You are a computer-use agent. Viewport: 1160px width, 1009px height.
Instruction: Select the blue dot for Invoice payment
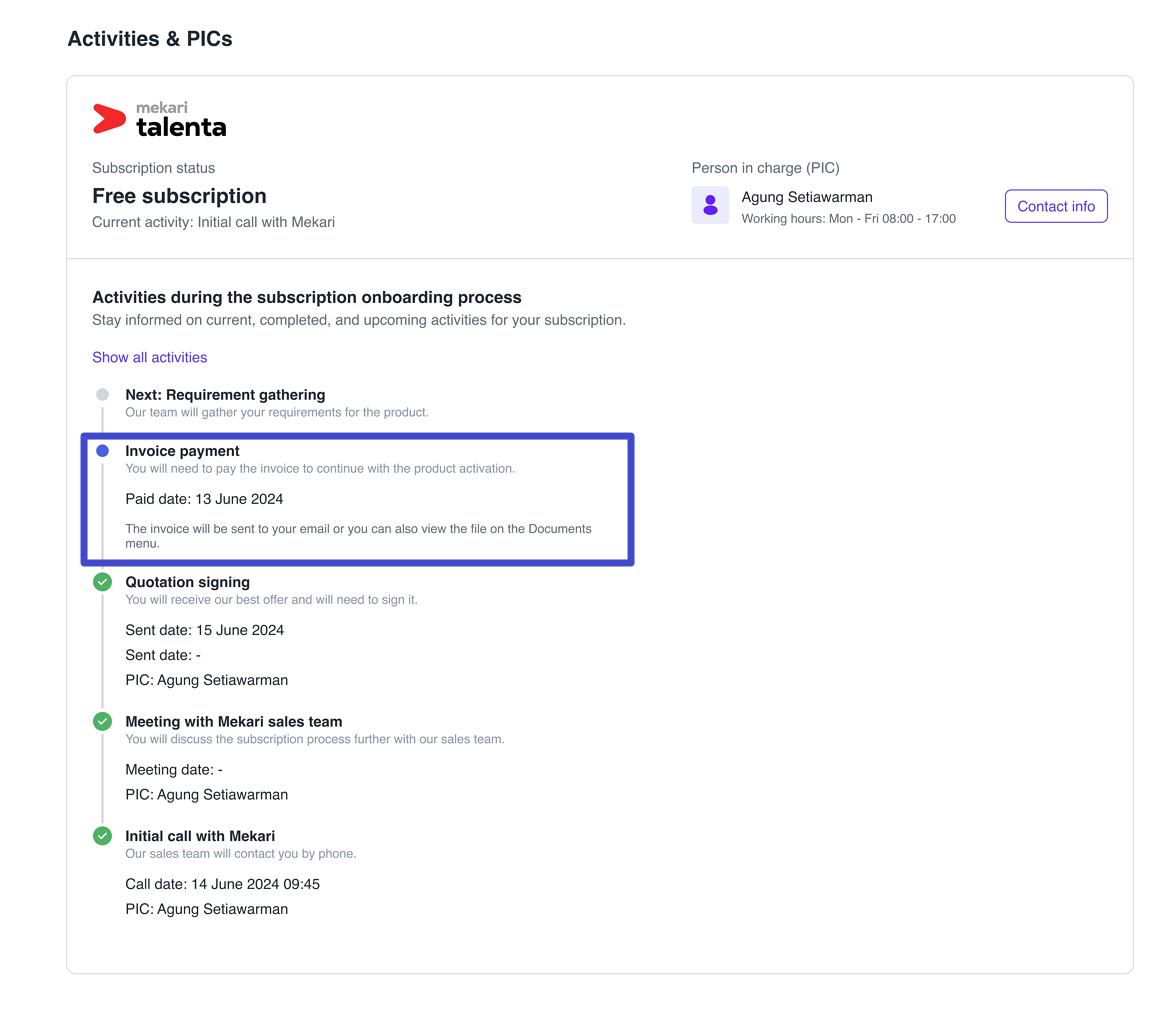[103, 450]
